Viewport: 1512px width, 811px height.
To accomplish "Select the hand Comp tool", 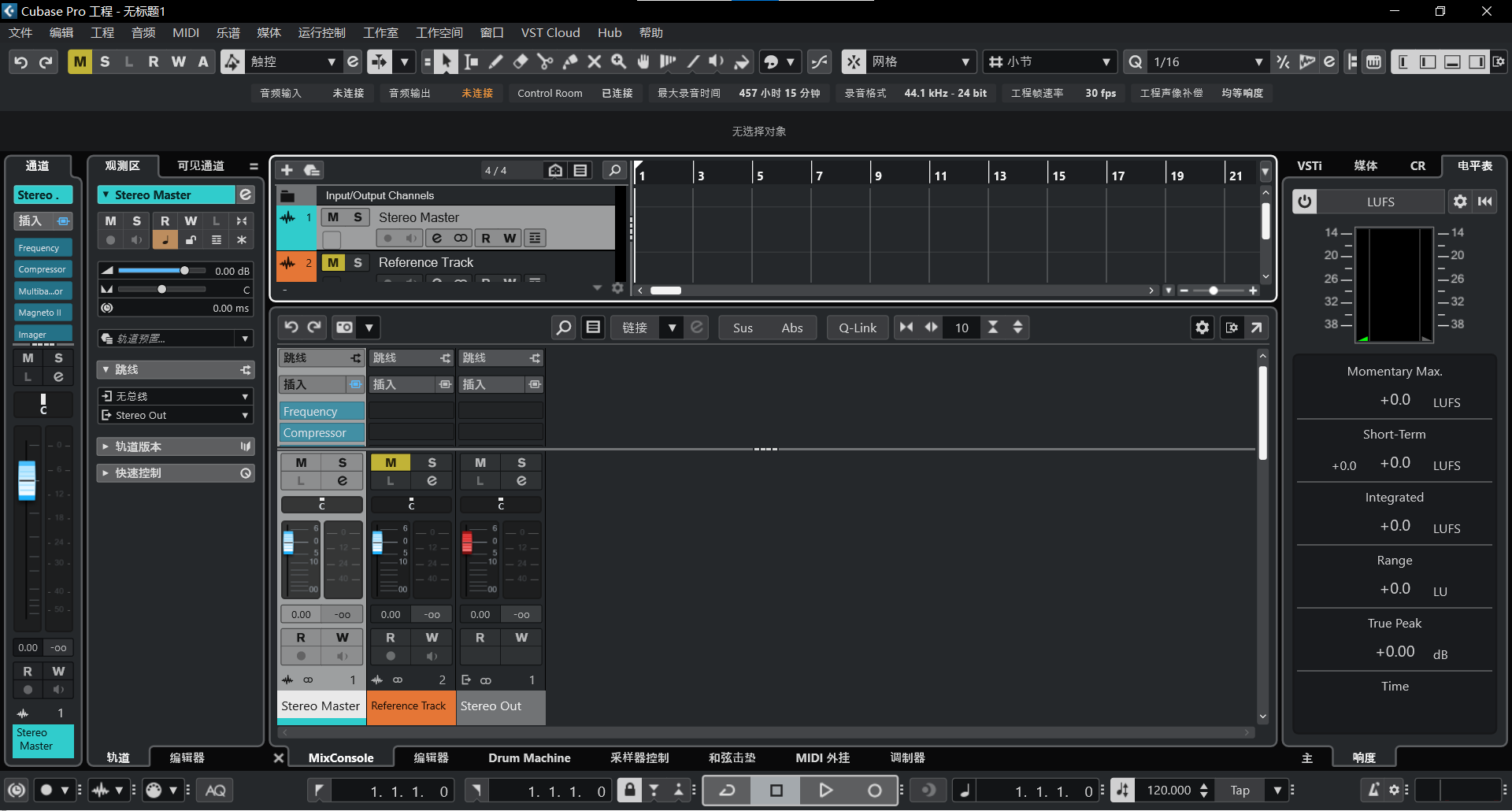I will pyautogui.click(x=643, y=61).
